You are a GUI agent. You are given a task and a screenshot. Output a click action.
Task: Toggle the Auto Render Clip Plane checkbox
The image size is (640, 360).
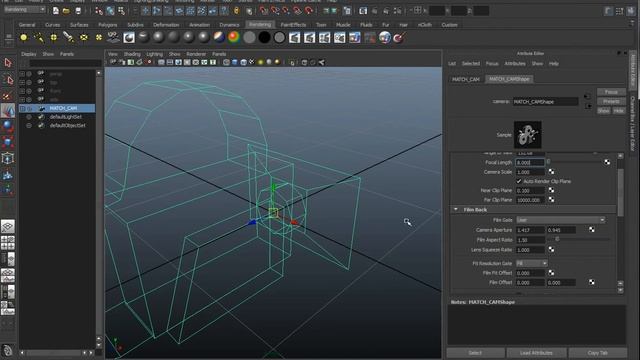click(519, 181)
